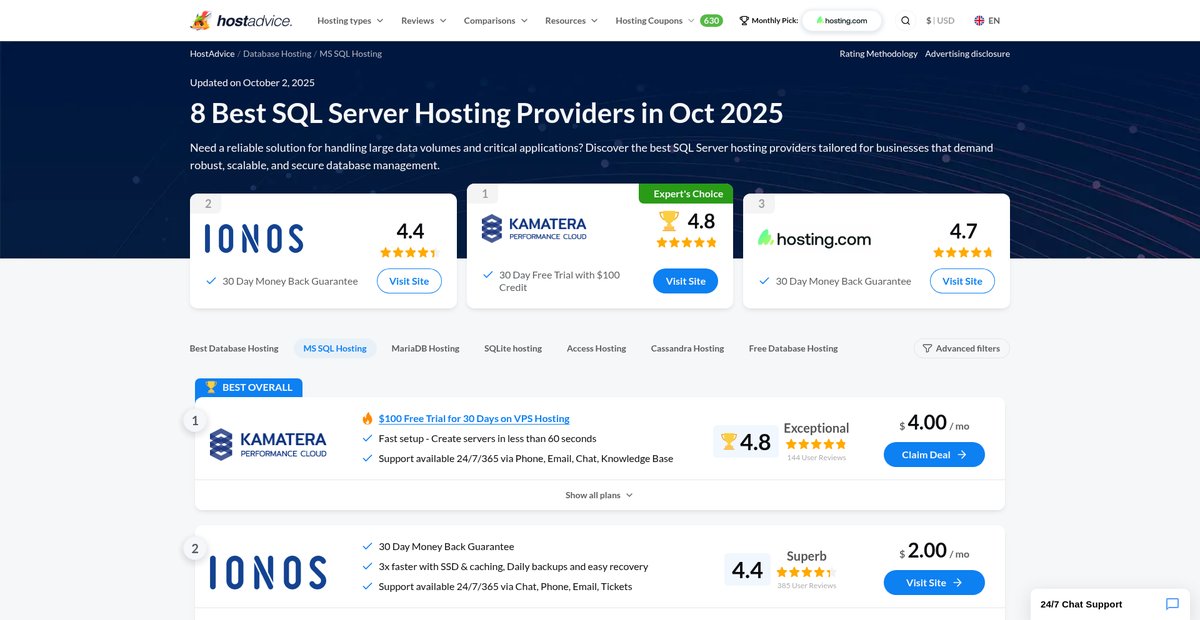The height and width of the screenshot is (620, 1200).
Task: Click the "$4.00 / mo" Kamatera price
Action: pyautogui.click(x=934, y=423)
